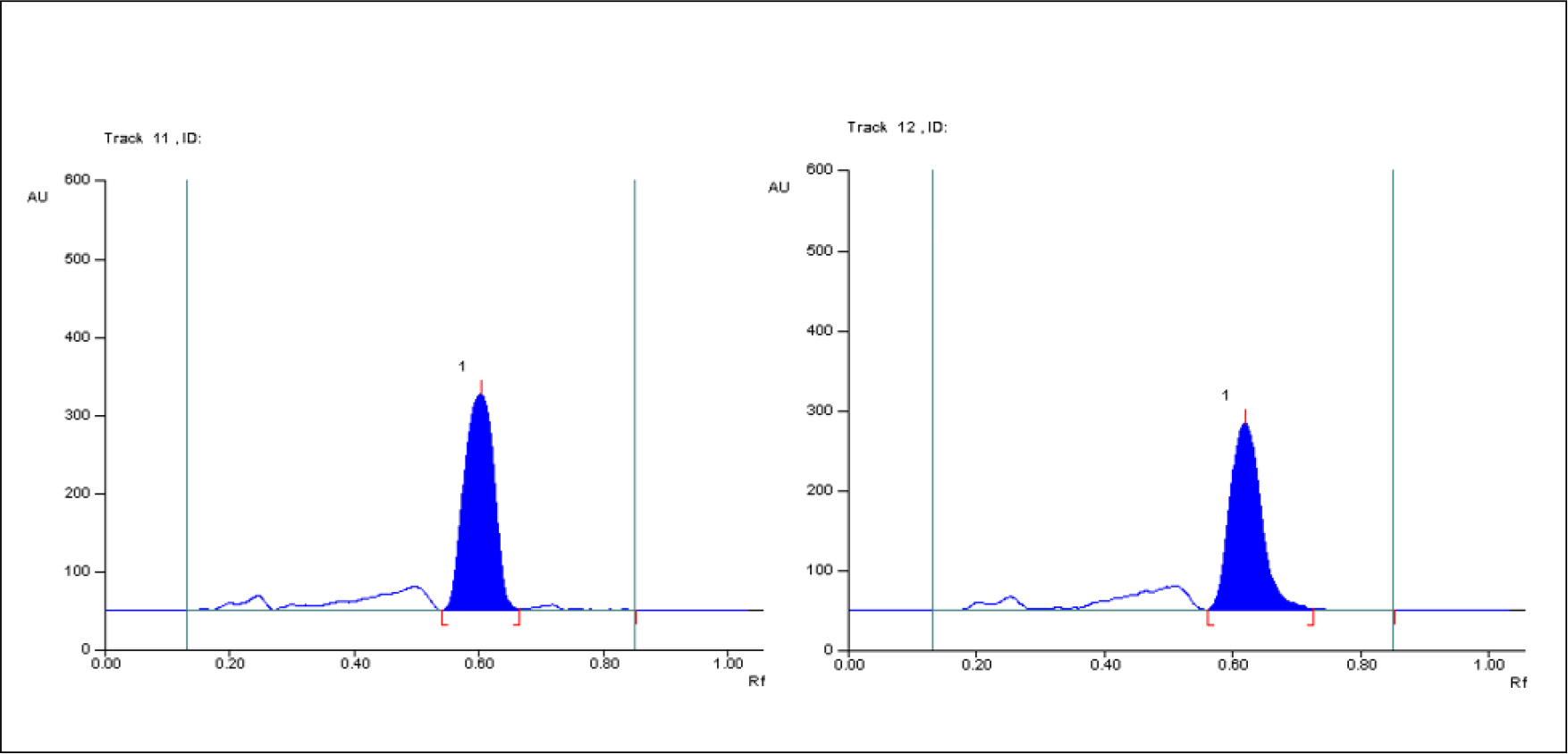Click the red apex marker atop Track 12 peak
The image size is (1568, 754).
pos(1245,416)
